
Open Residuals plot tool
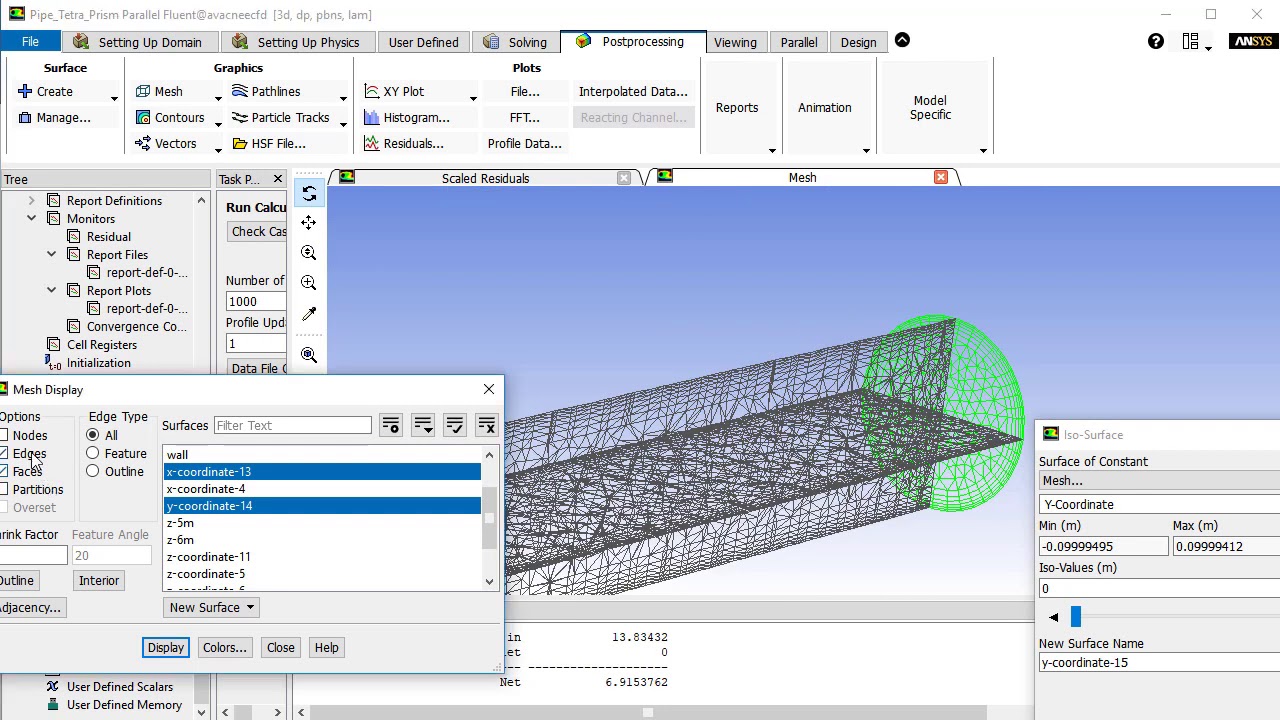click(403, 143)
